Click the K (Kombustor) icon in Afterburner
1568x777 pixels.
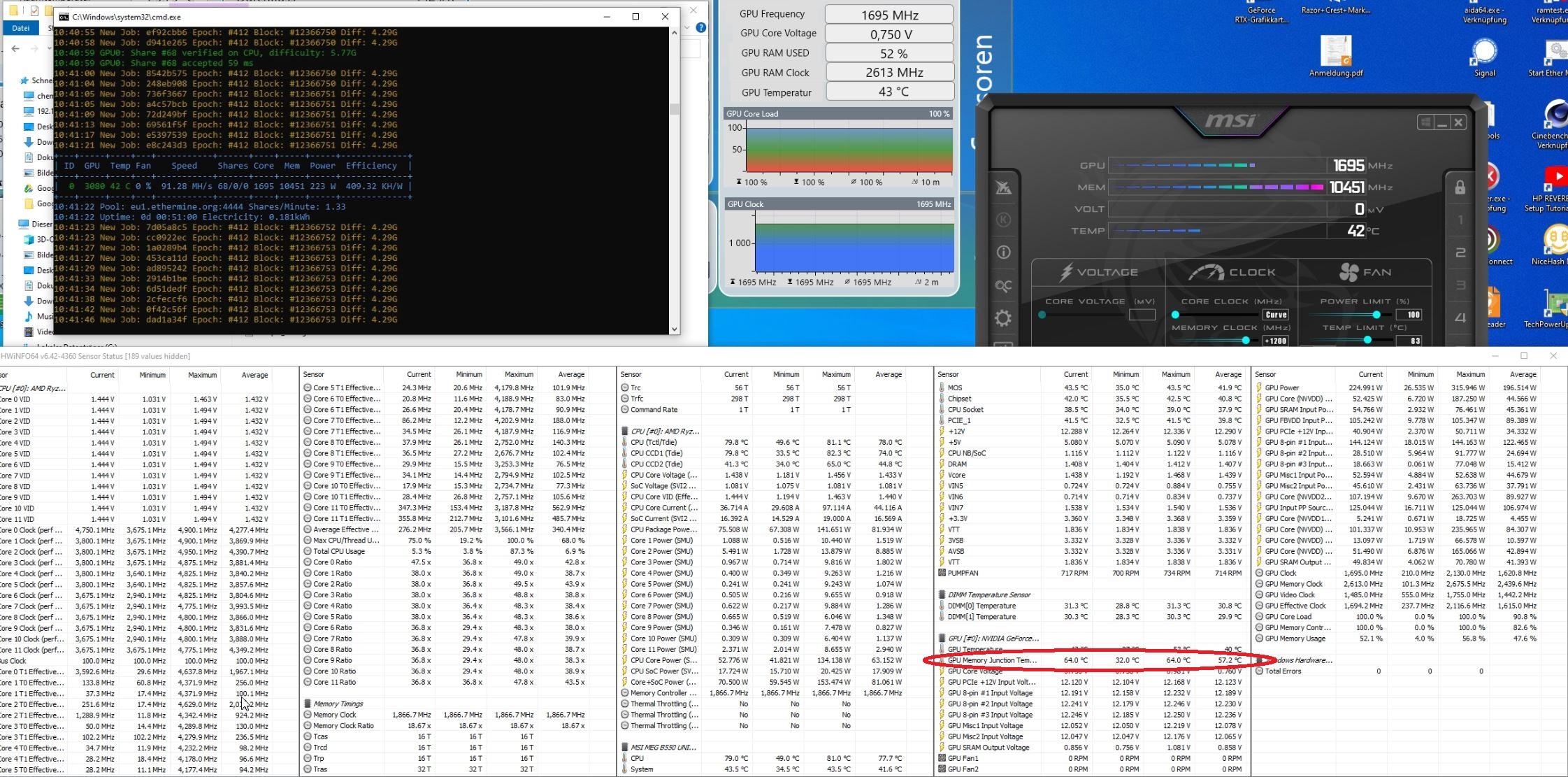[1003, 220]
